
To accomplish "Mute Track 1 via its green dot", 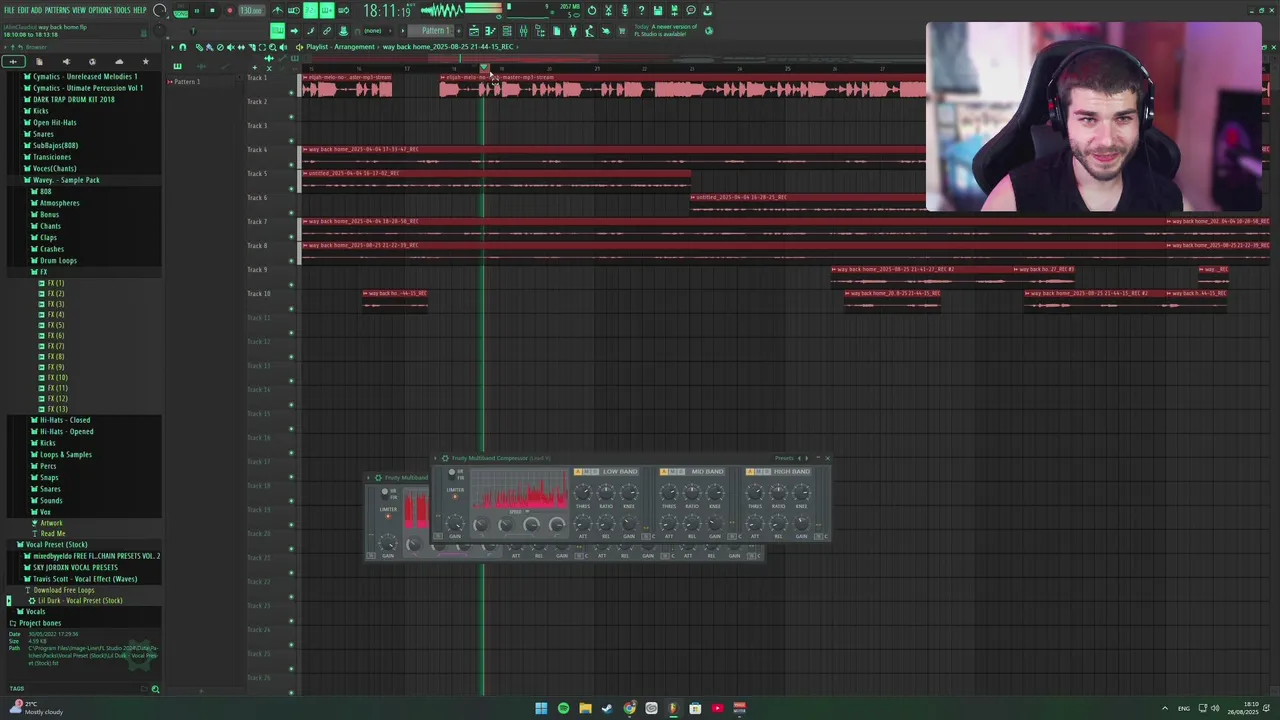I will click(291, 92).
